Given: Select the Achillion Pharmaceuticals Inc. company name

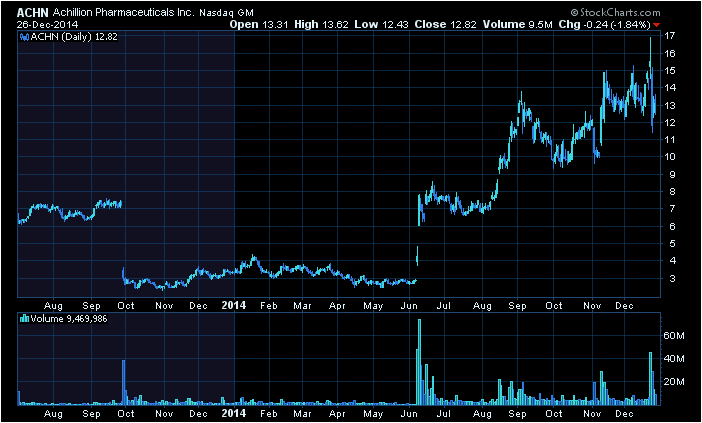Looking at the screenshot, I should point(124,13).
